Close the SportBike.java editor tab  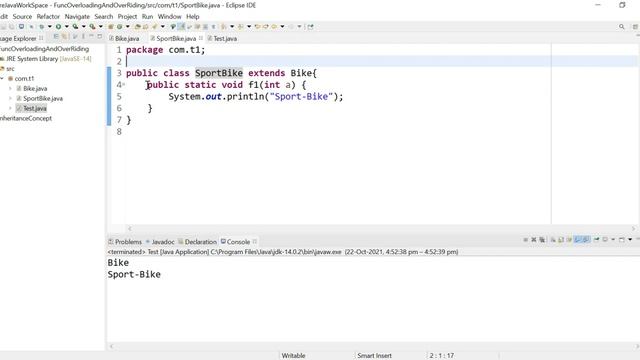coord(201,38)
